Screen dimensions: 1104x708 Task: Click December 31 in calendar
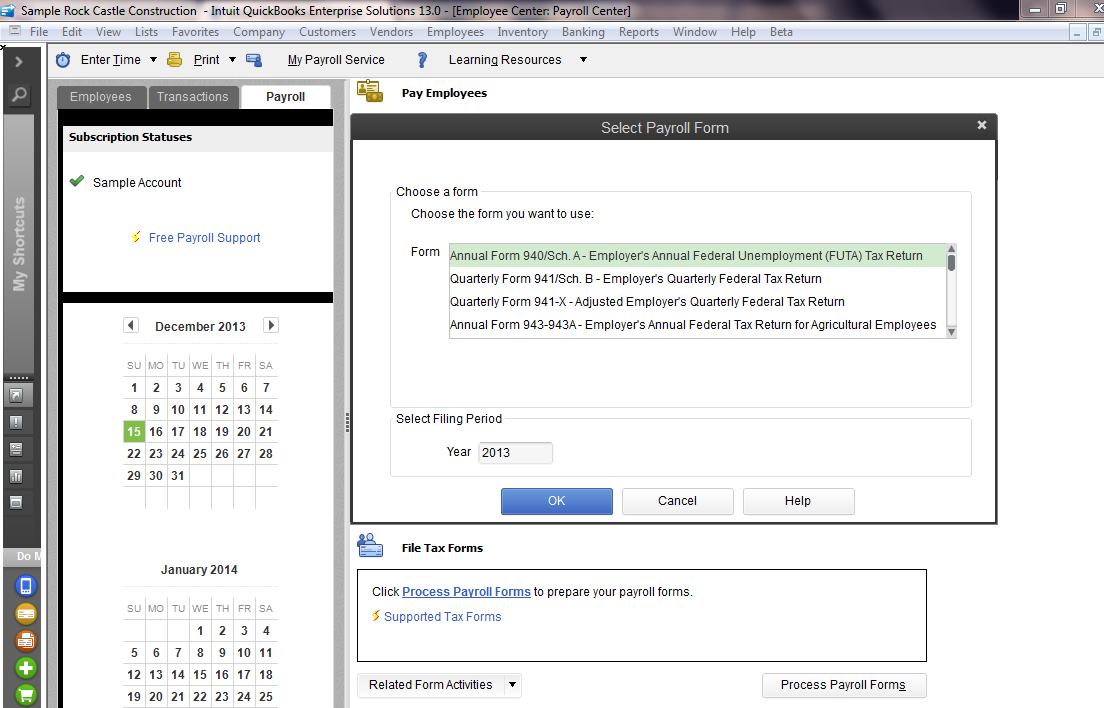coord(178,476)
